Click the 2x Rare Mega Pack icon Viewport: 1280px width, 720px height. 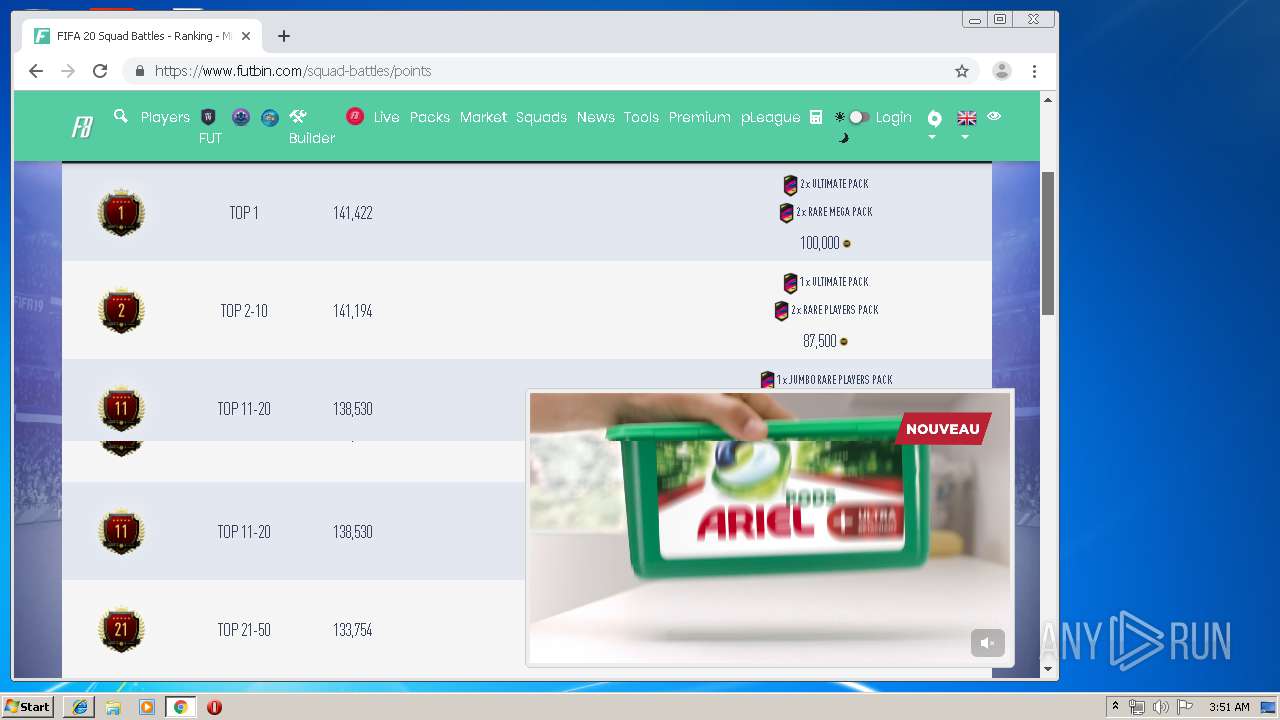(x=786, y=212)
